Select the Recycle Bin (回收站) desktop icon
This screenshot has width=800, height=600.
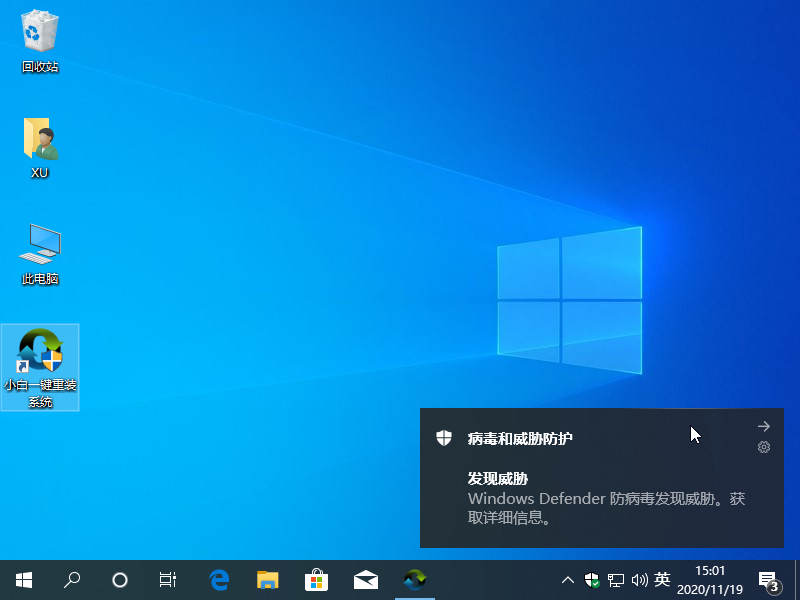[40, 42]
